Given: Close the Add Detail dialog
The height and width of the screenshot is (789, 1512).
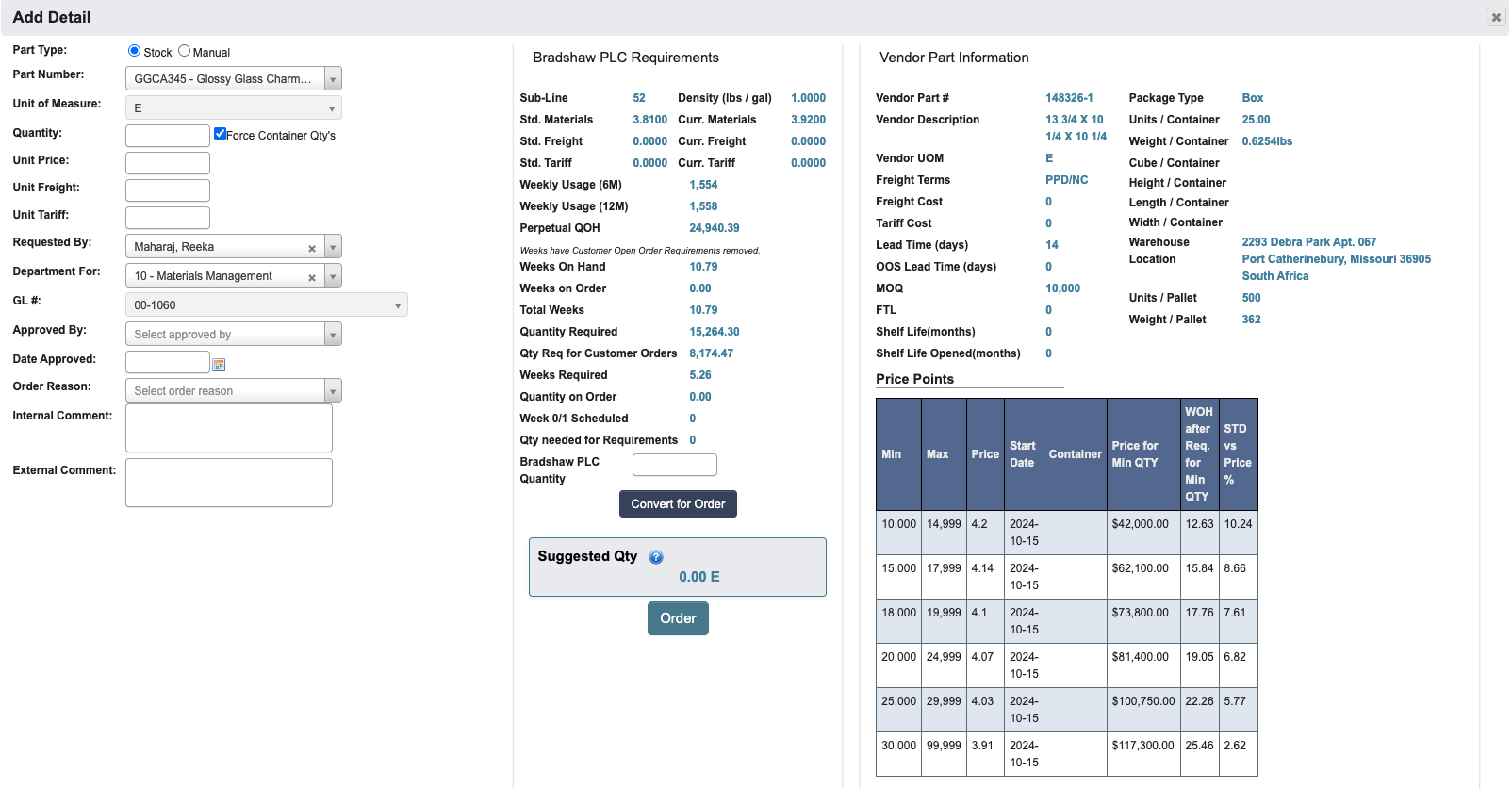Looking at the screenshot, I should (x=1495, y=17).
